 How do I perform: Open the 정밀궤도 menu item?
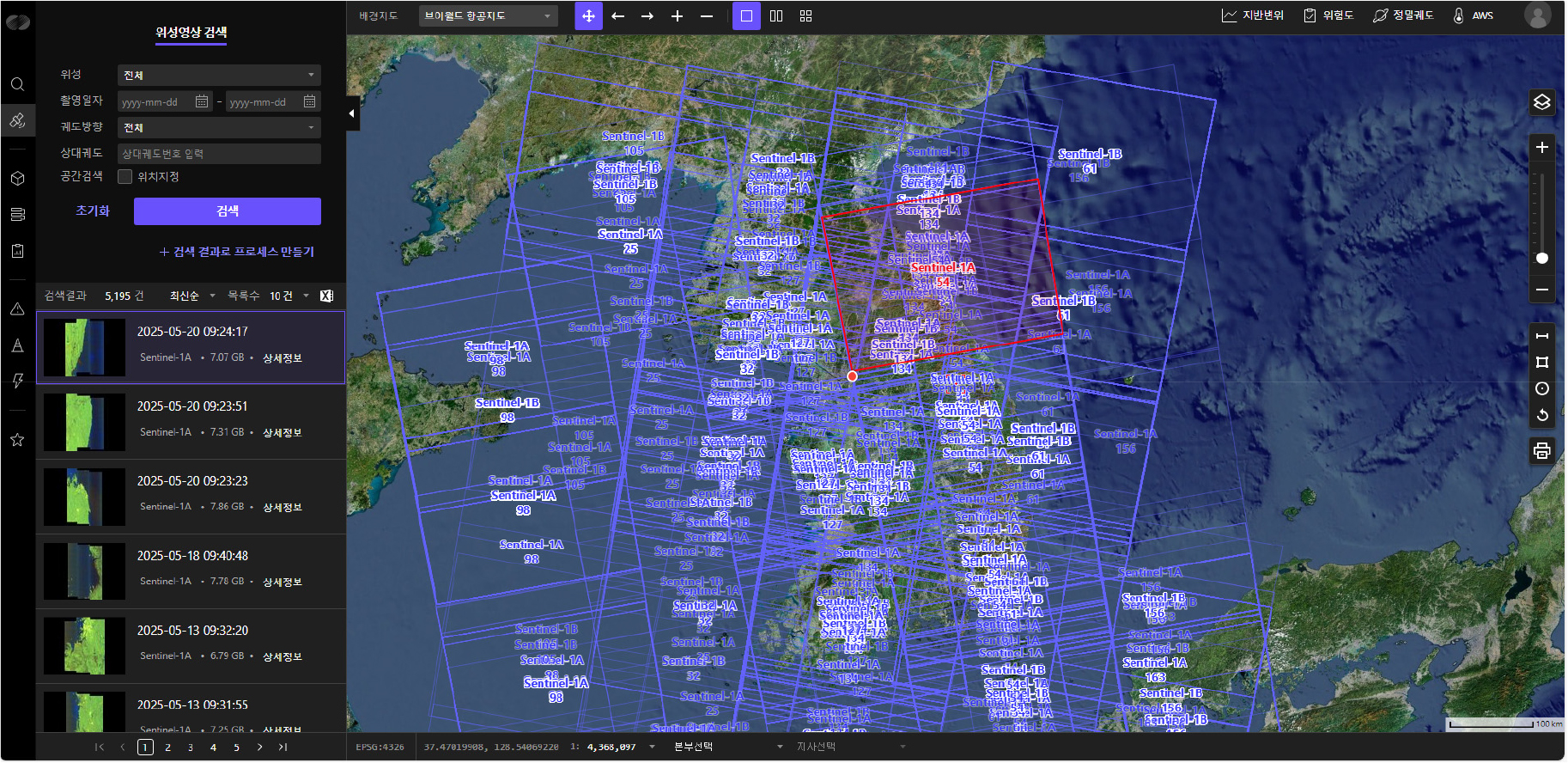point(1403,15)
